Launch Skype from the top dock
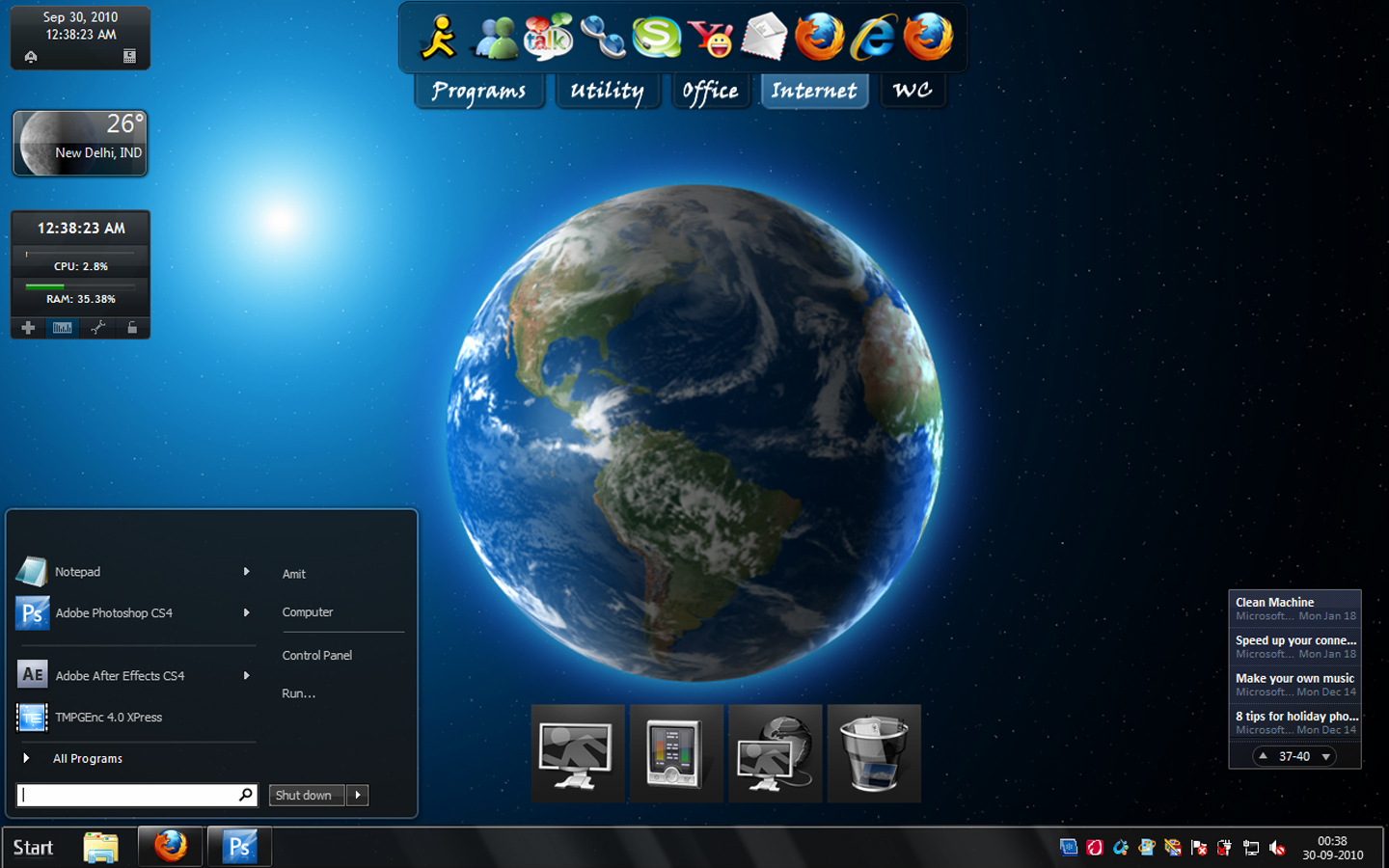Screen dimensions: 1389x868 click(656, 38)
